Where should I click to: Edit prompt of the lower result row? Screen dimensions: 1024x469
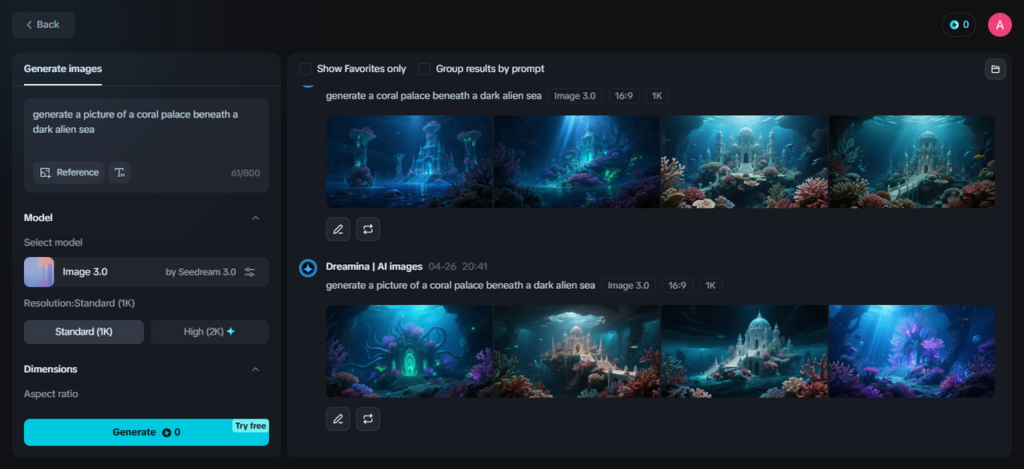[x=338, y=419]
